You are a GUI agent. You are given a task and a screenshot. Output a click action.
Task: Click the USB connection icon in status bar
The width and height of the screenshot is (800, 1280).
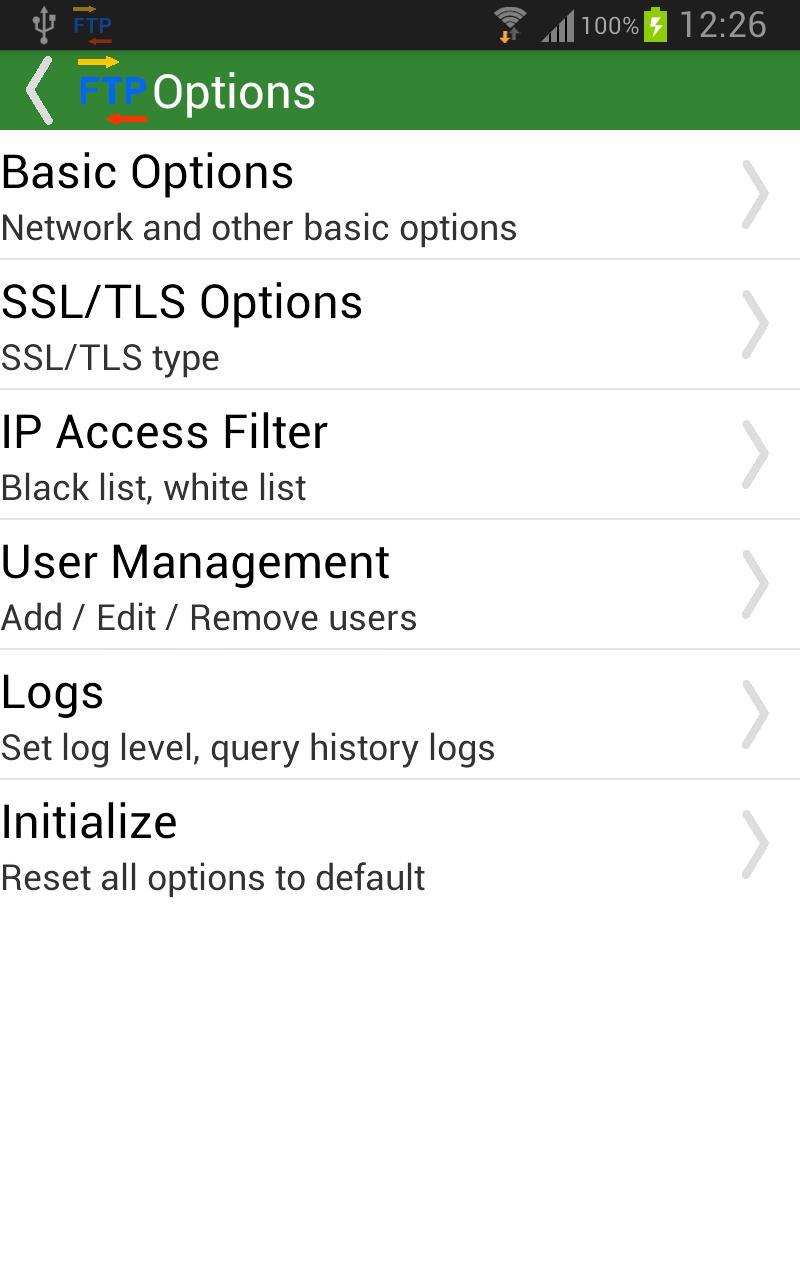tap(42, 25)
